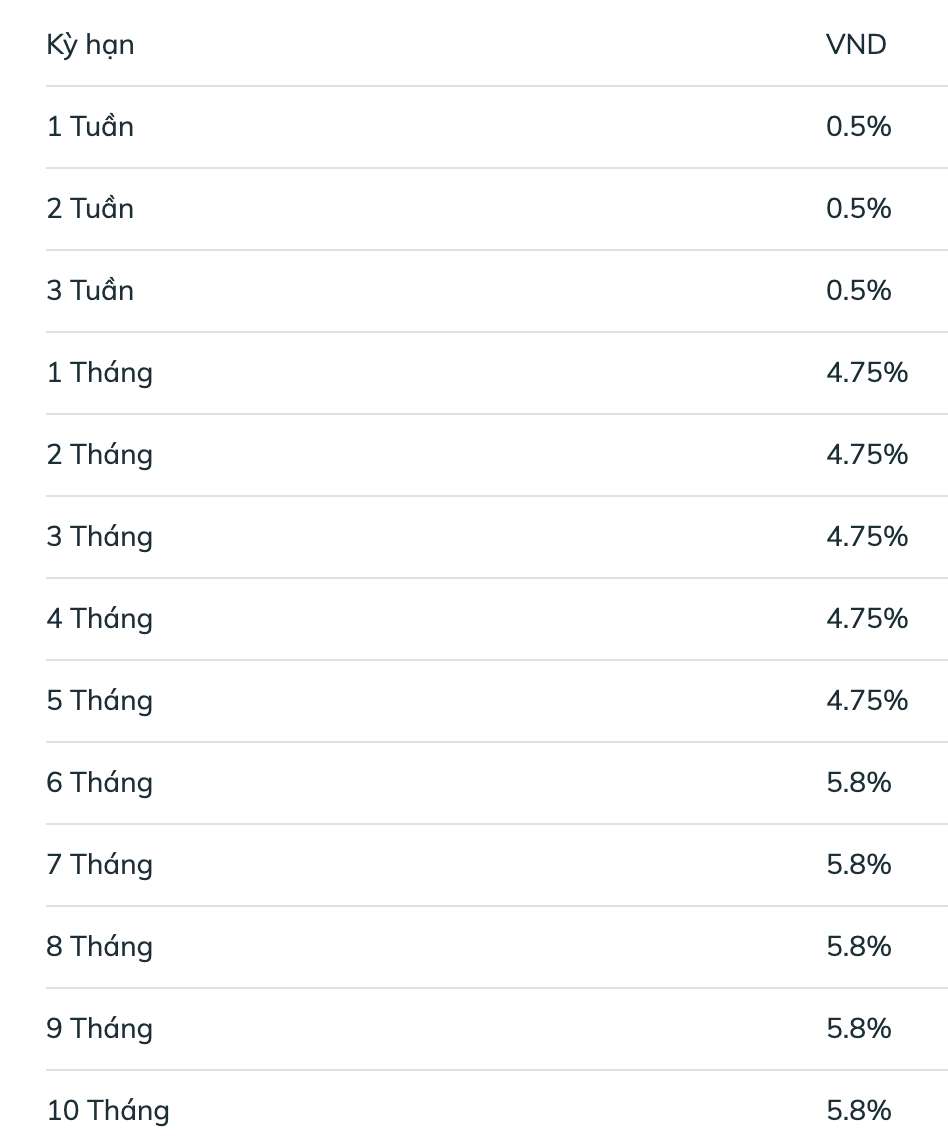This screenshot has height=1140, width=948.
Task: Select the 3 Tháng term row
Action: [99, 537]
